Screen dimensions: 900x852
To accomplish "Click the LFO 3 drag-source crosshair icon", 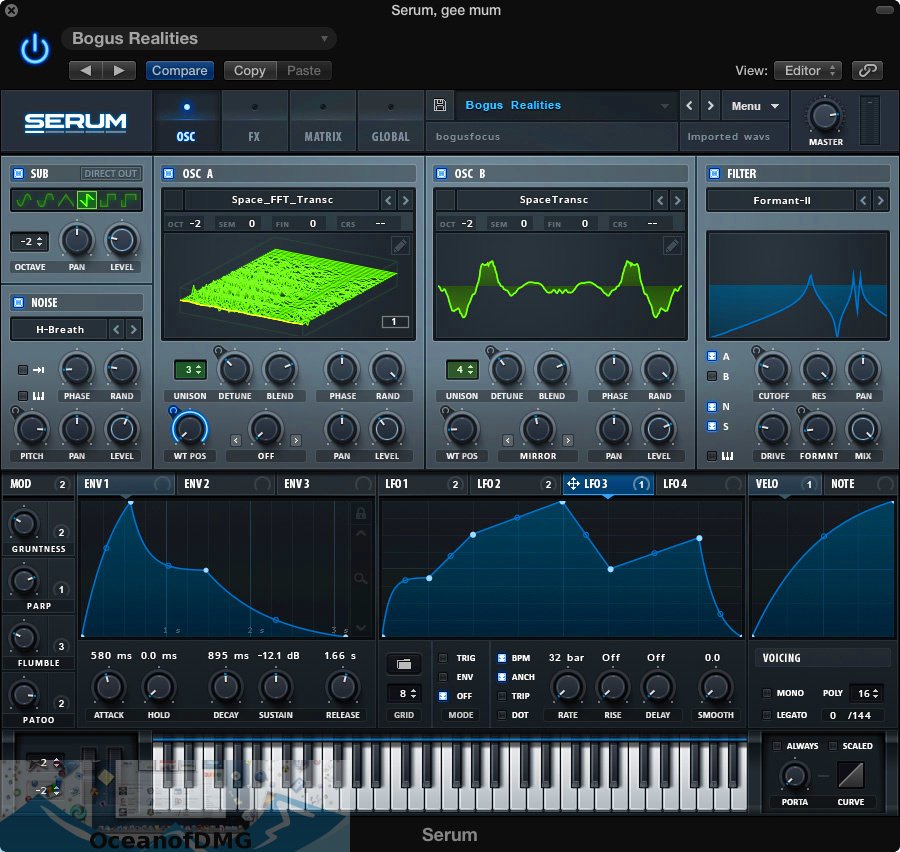I will click(x=573, y=484).
